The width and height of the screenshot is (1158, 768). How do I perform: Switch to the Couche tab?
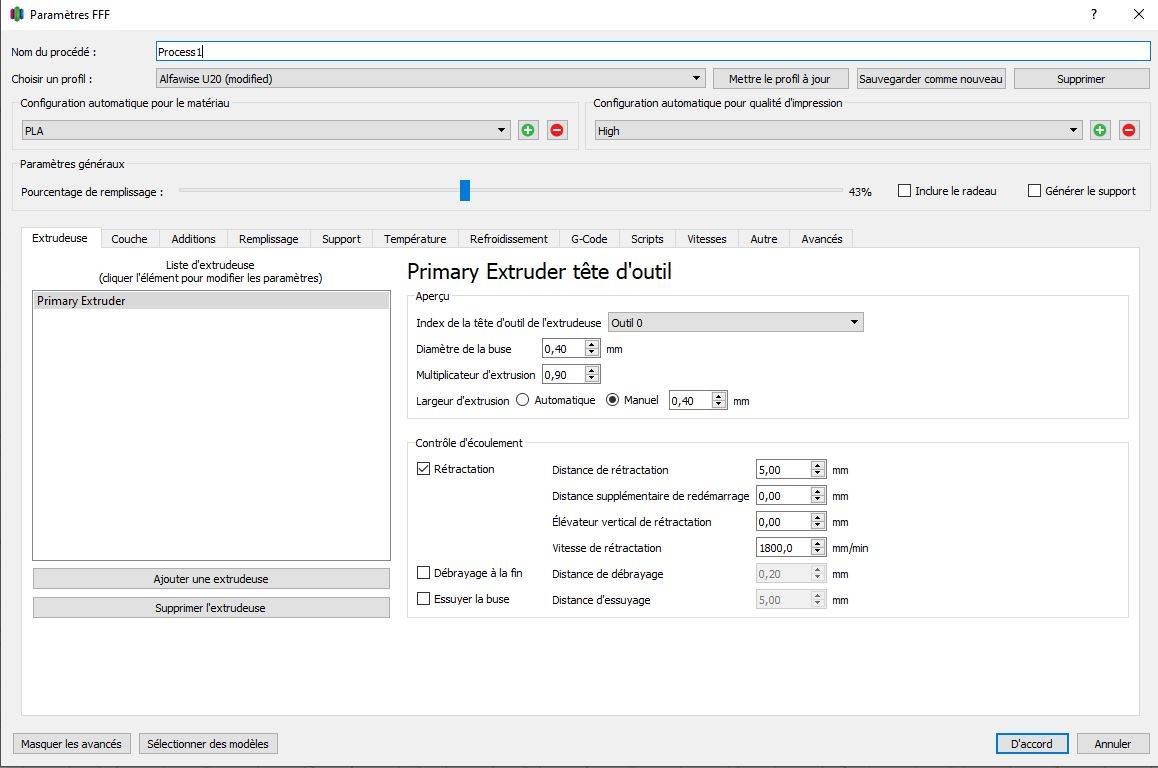pos(129,239)
